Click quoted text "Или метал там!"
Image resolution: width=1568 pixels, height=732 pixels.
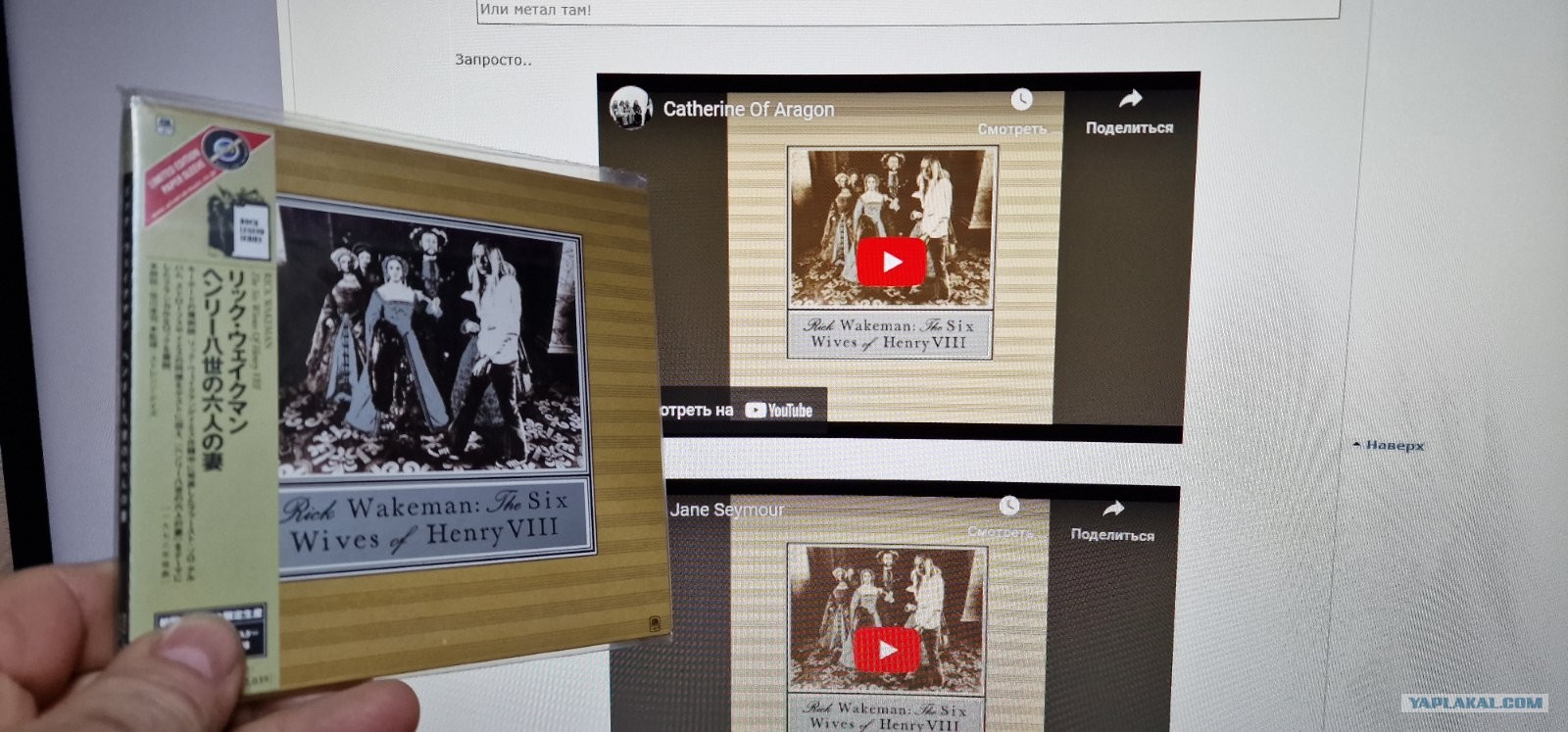[535, 10]
